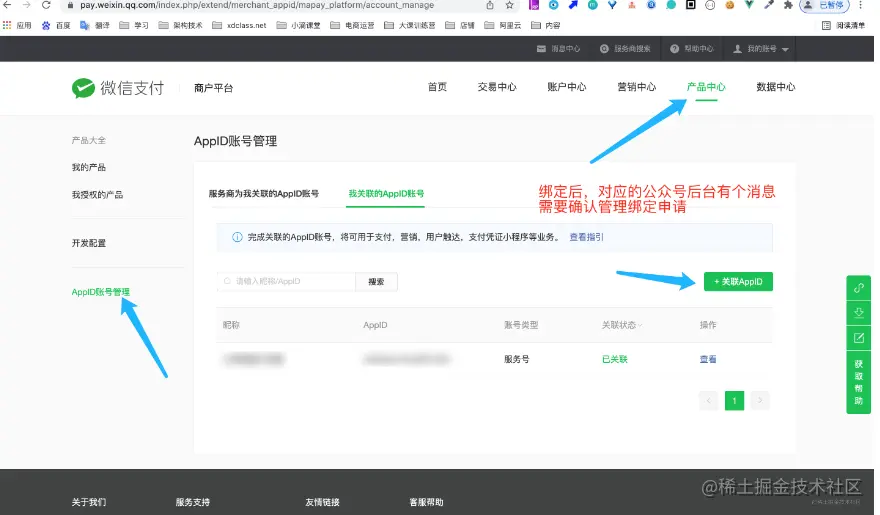Click the info icon in the notice banner
The image size is (880, 515).
click(x=237, y=237)
